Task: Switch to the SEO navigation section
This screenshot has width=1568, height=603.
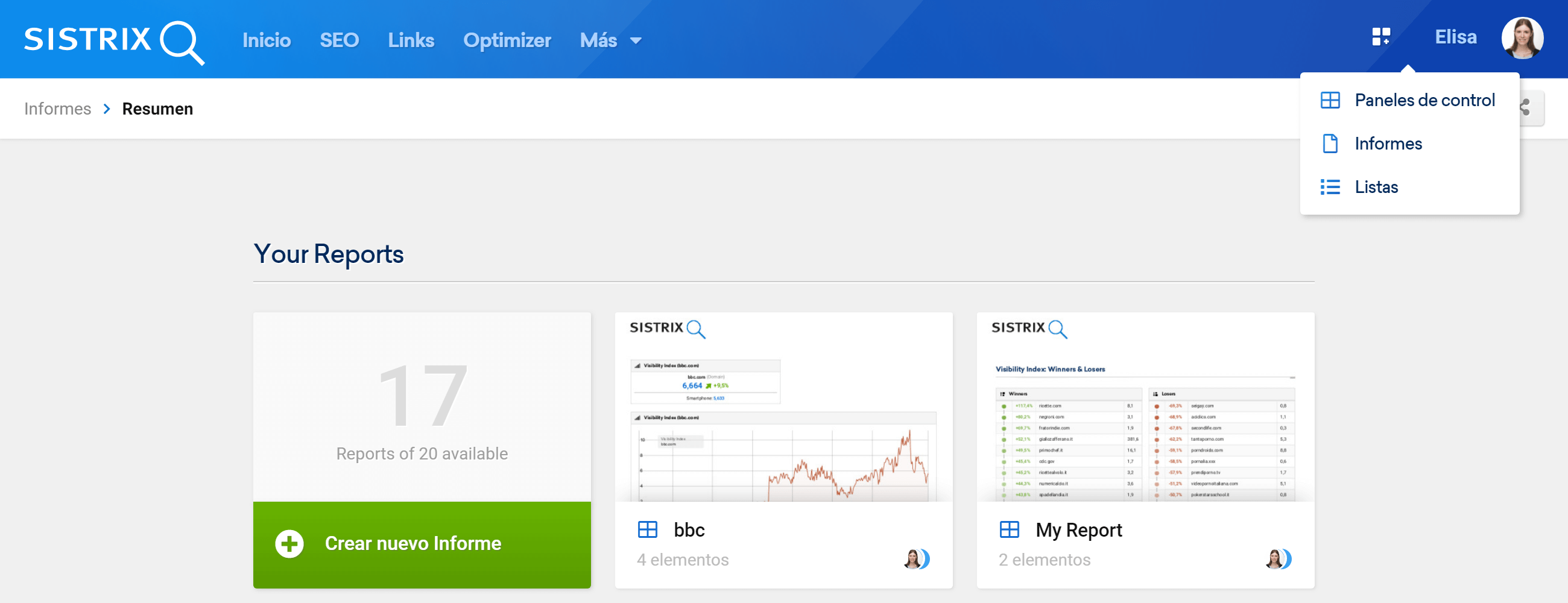Action: click(x=339, y=40)
